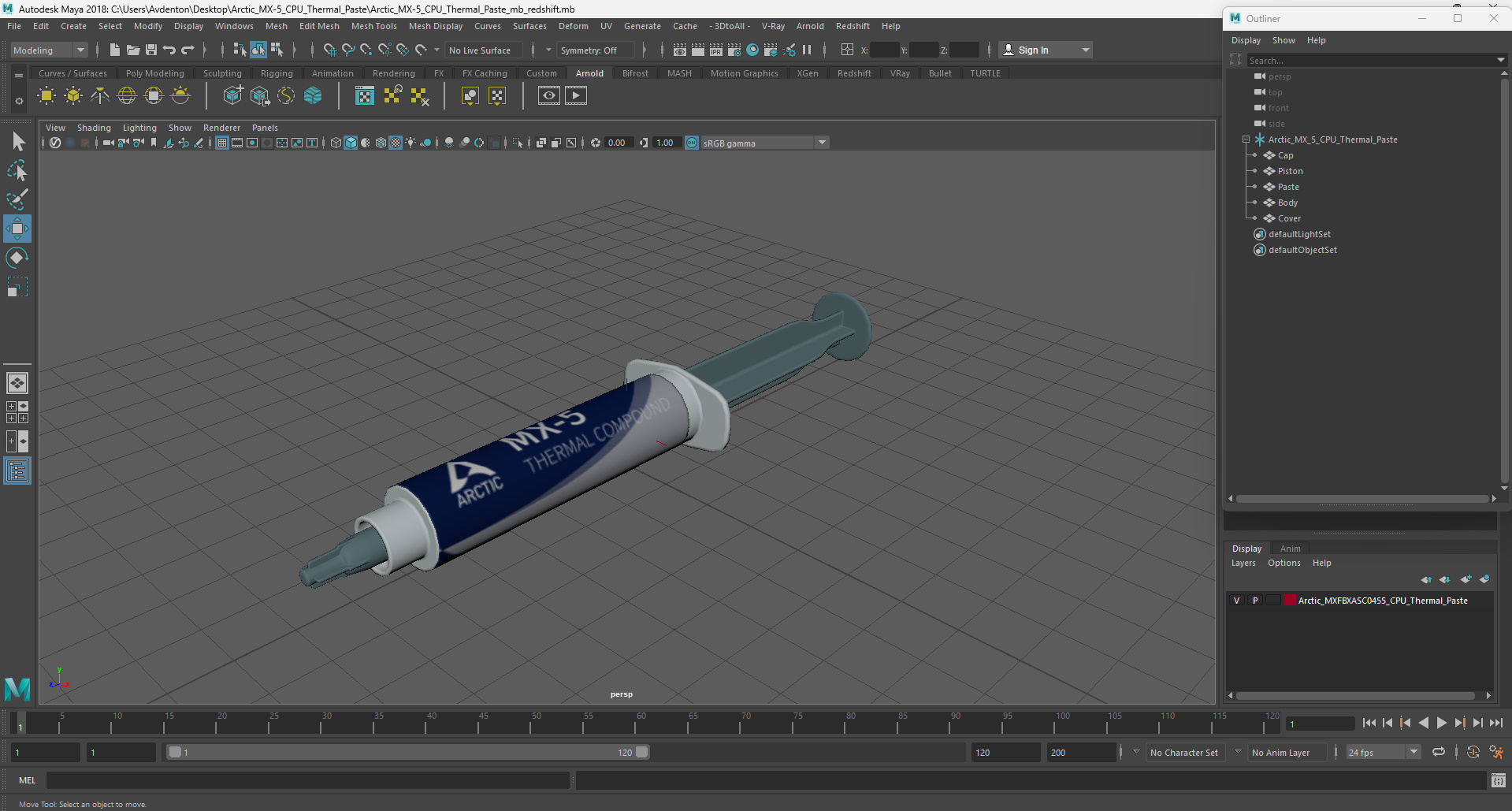
Task: Create Arnold skydome light from shelf
Action: 127,96
